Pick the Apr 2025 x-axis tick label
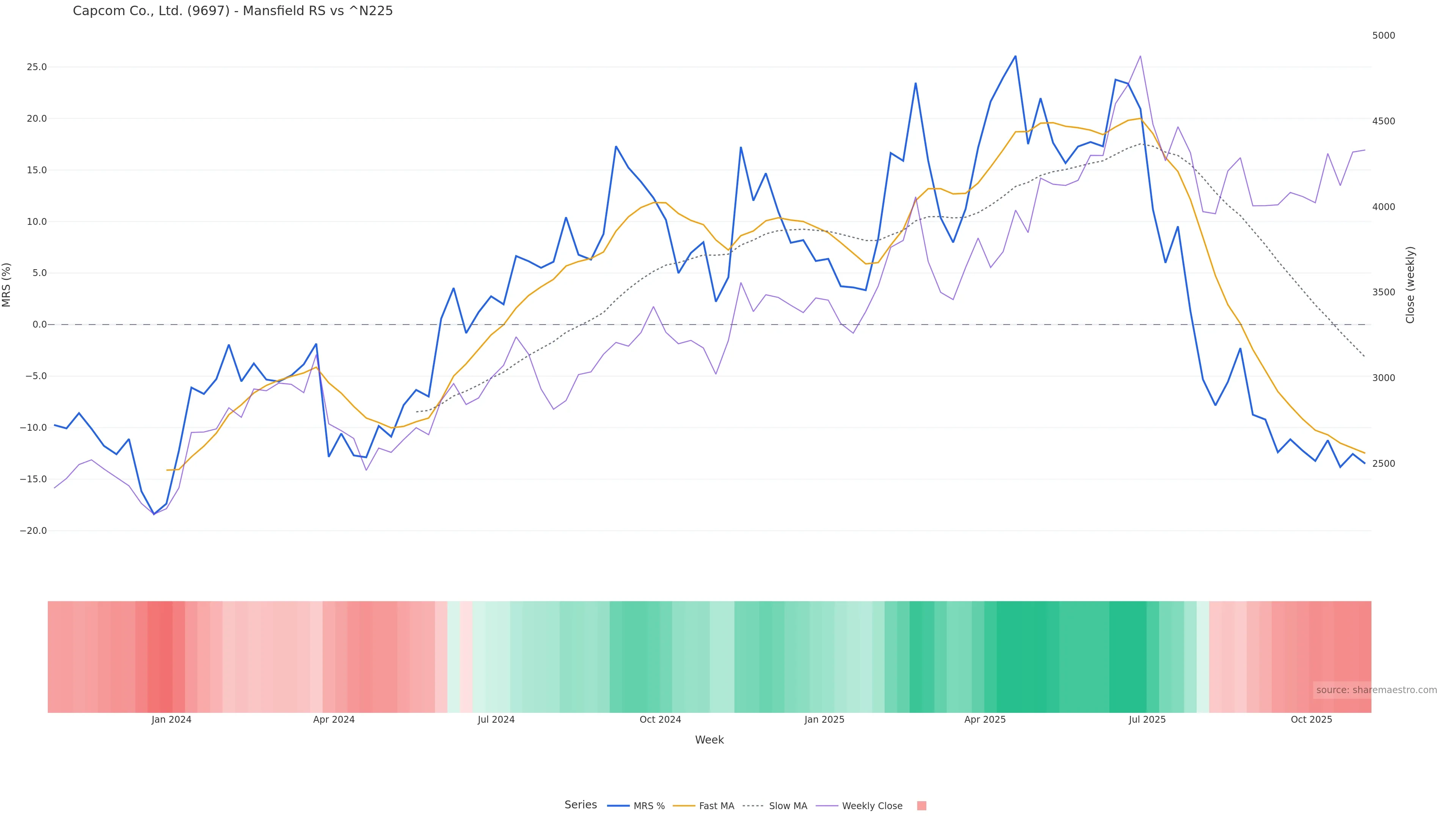The image size is (1456, 819). 985,720
